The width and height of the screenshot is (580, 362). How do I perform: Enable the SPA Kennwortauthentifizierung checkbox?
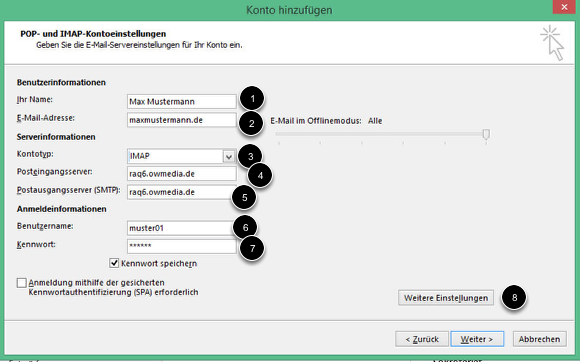coord(22,283)
